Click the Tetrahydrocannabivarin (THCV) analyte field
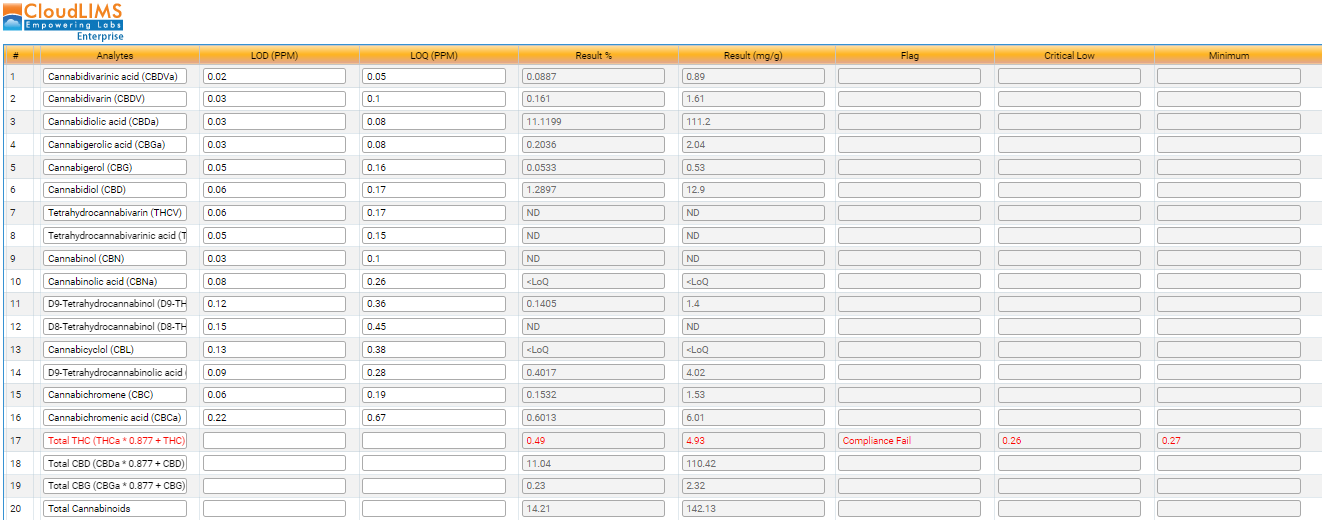The image size is (1322, 520). (115, 213)
